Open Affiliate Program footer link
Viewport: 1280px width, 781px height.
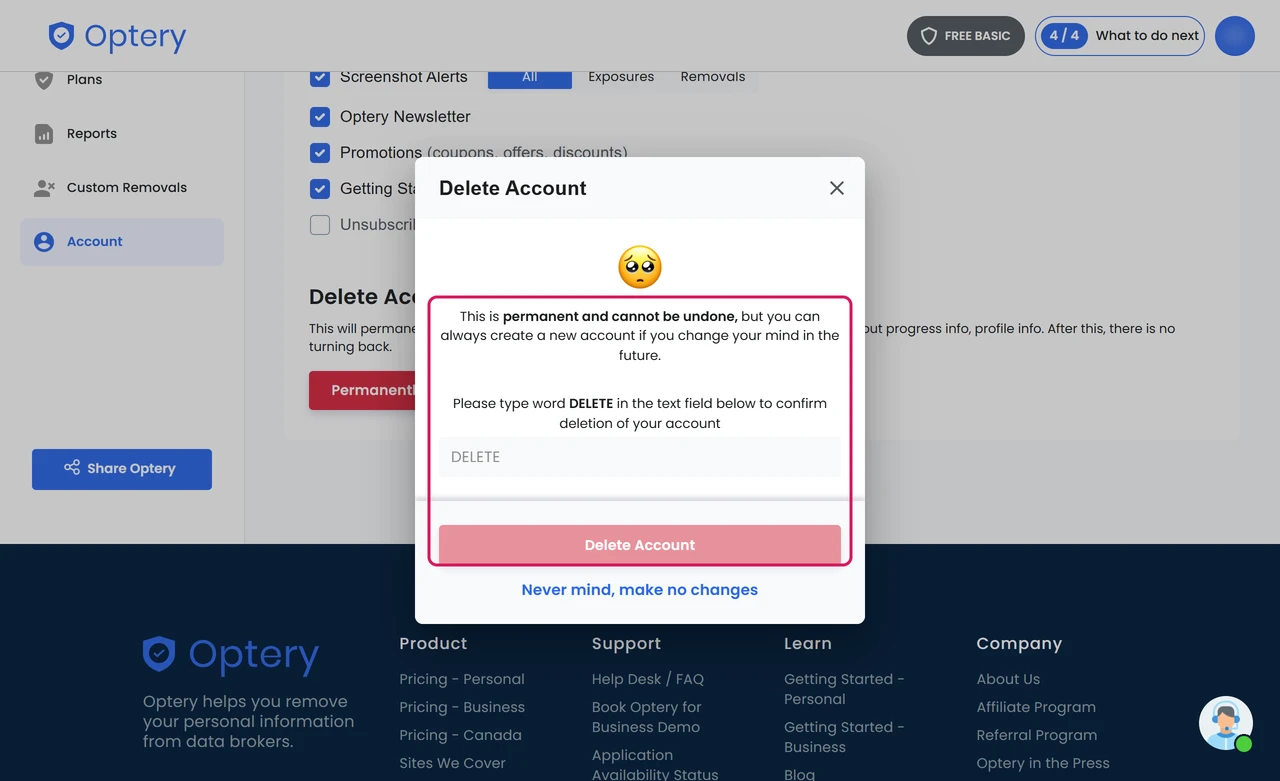pos(1036,707)
